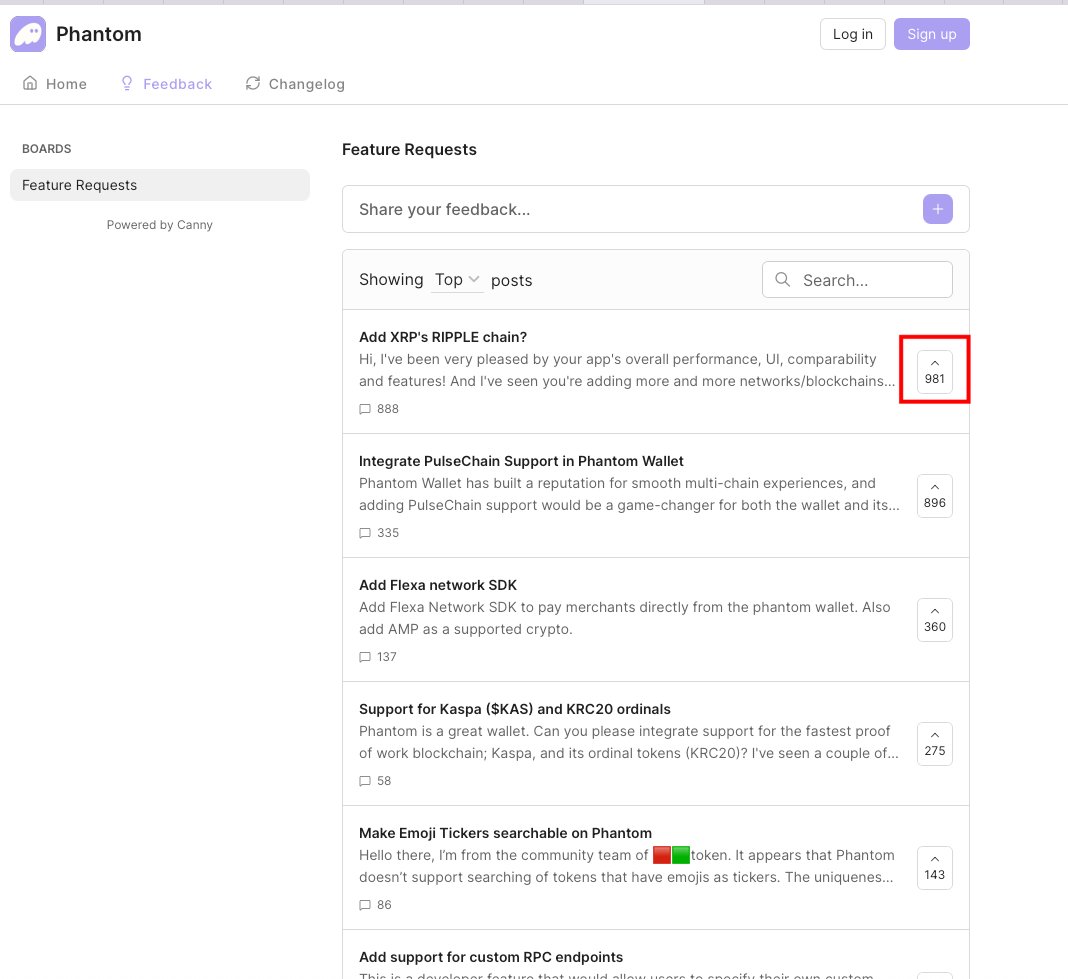
Task: Click the Log in button
Action: (x=853, y=34)
